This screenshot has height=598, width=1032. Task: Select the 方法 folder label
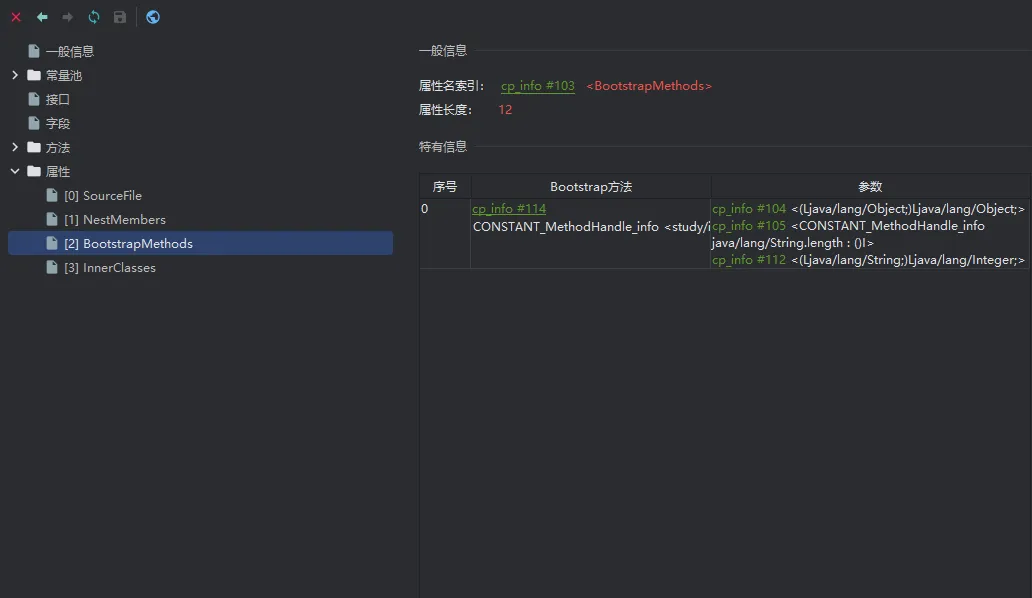click(57, 148)
